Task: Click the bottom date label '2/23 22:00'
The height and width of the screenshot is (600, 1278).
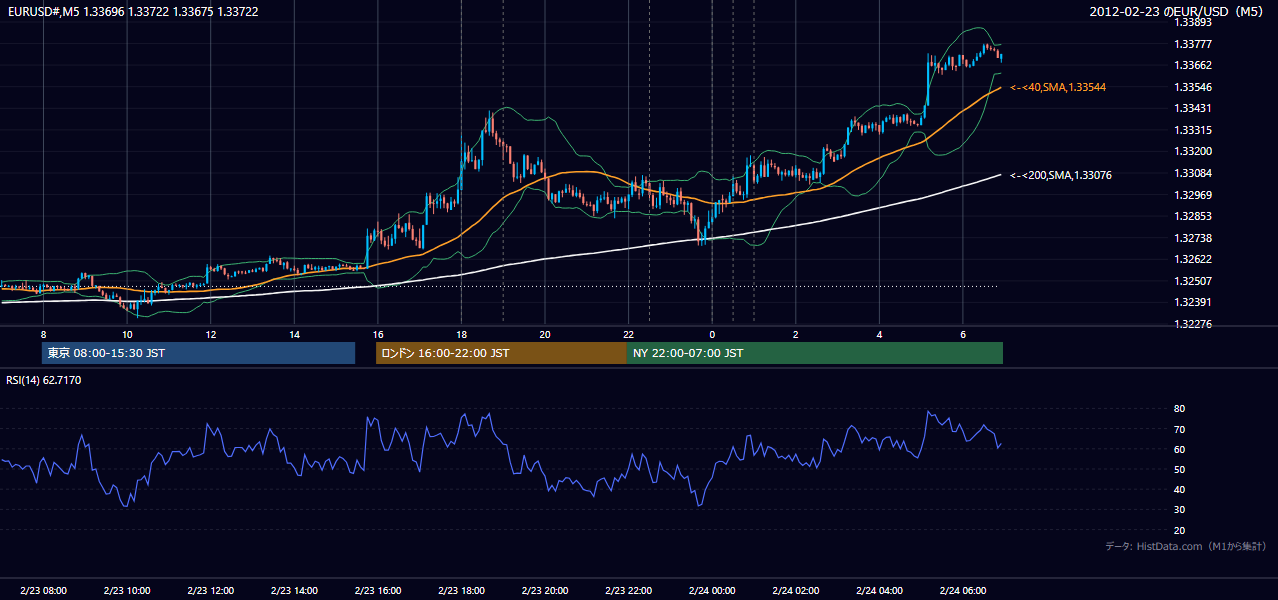Action: (x=628, y=591)
